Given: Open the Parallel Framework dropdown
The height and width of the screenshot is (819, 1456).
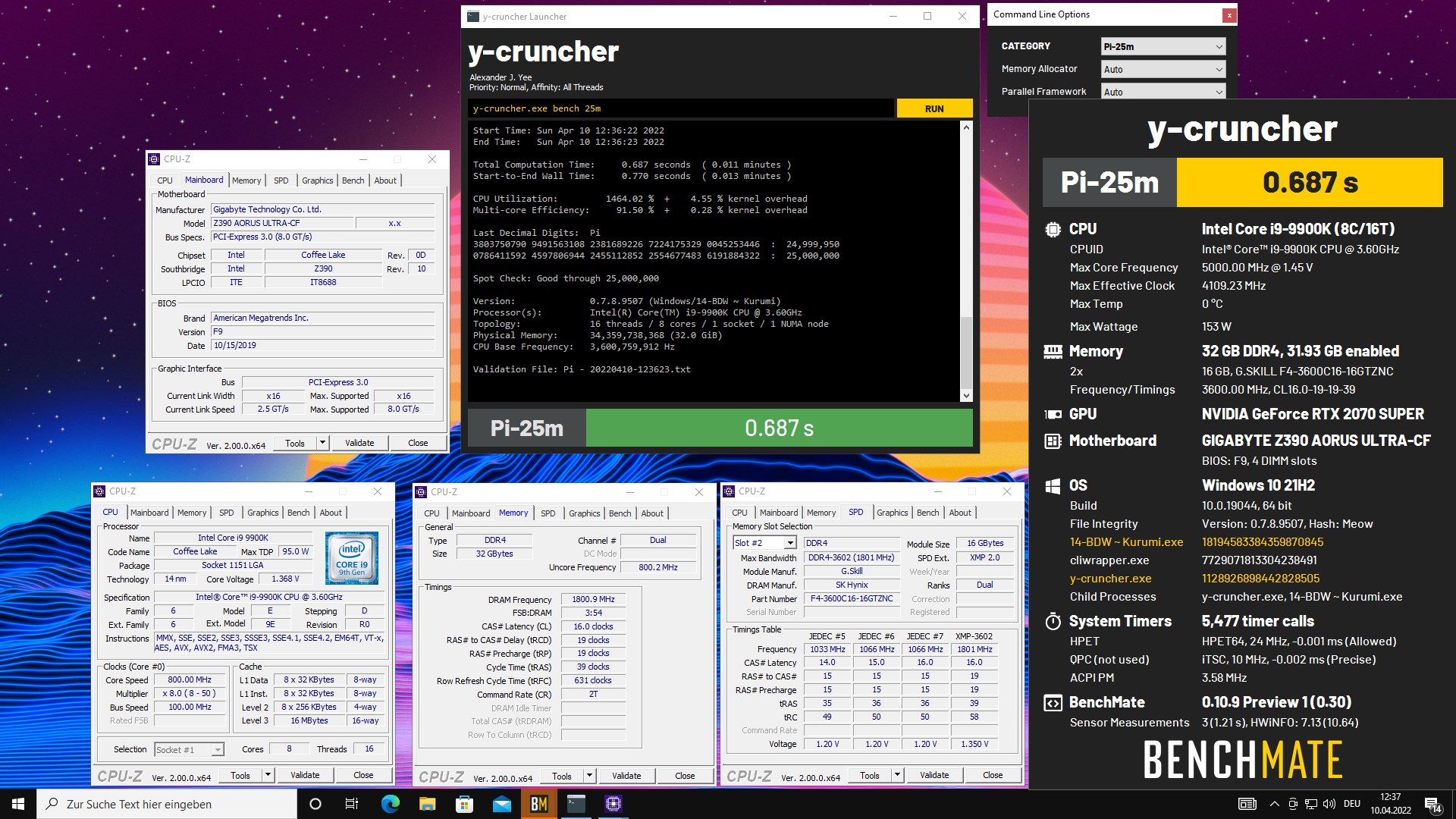Looking at the screenshot, I should (1163, 91).
